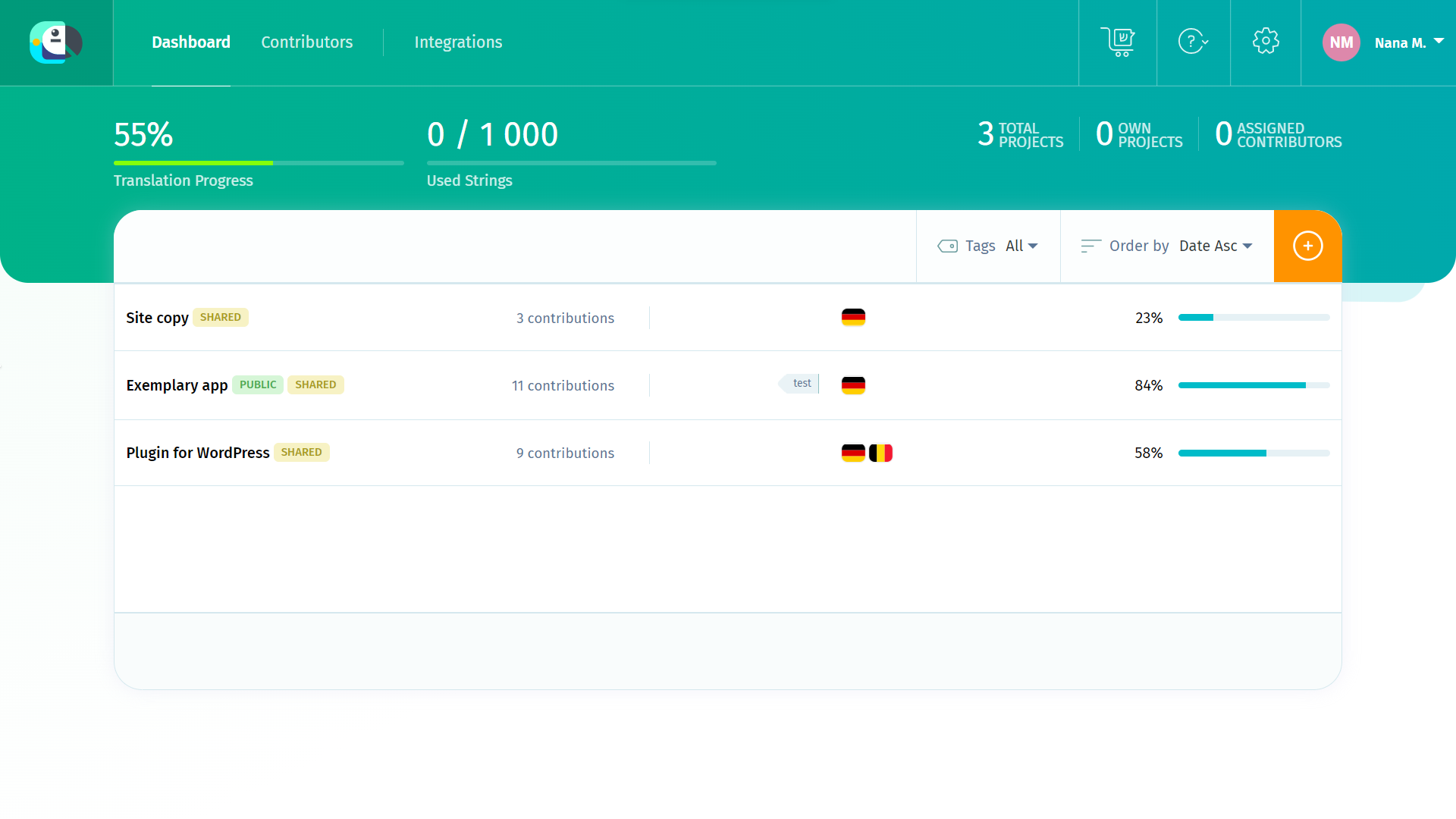This screenshot has width=1456, height=819.
Task: Click the 84% value in Exemplary app row
Action: pos(1148,386)
